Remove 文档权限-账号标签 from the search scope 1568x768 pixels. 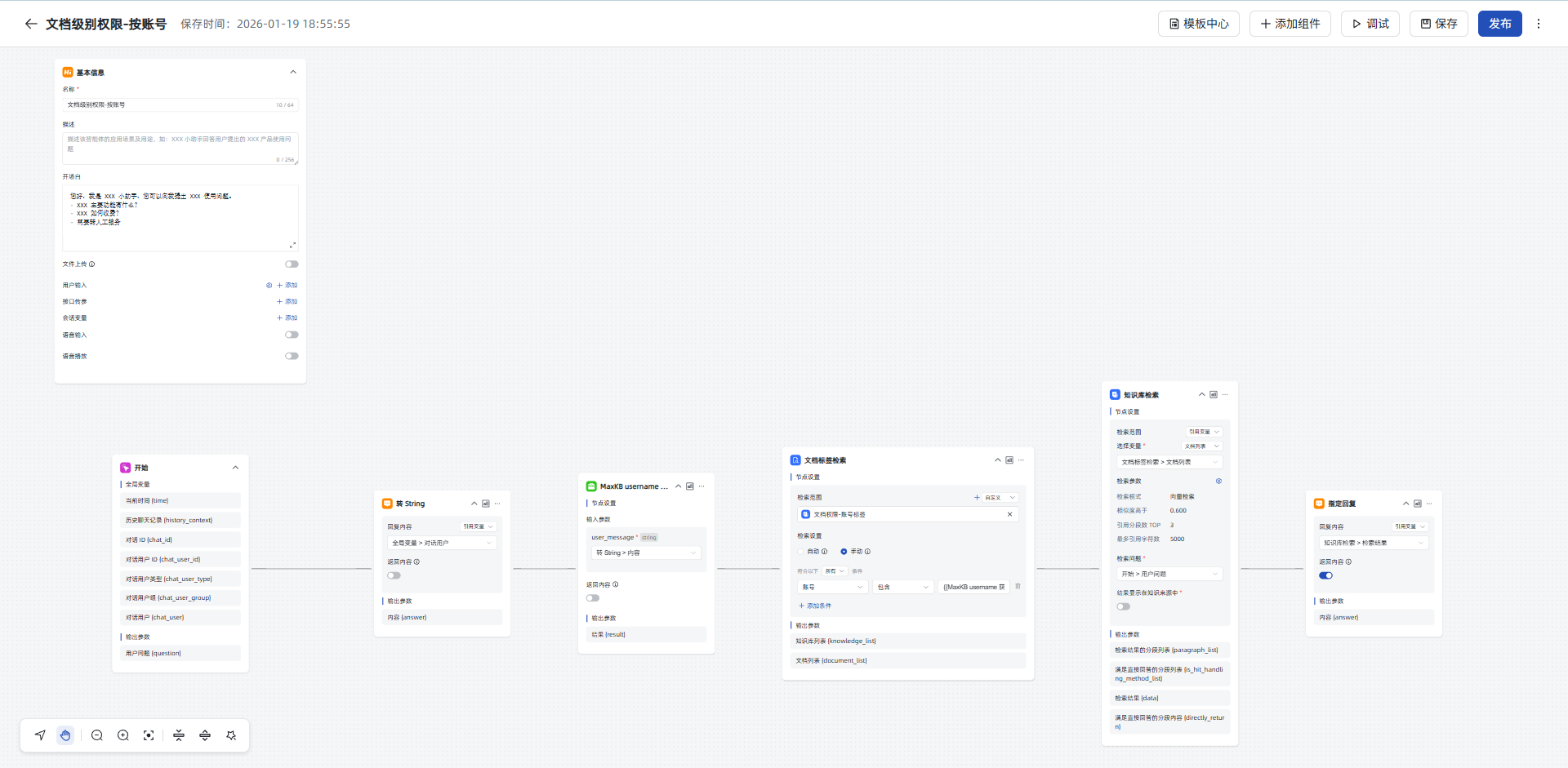tap(1009, 514)
